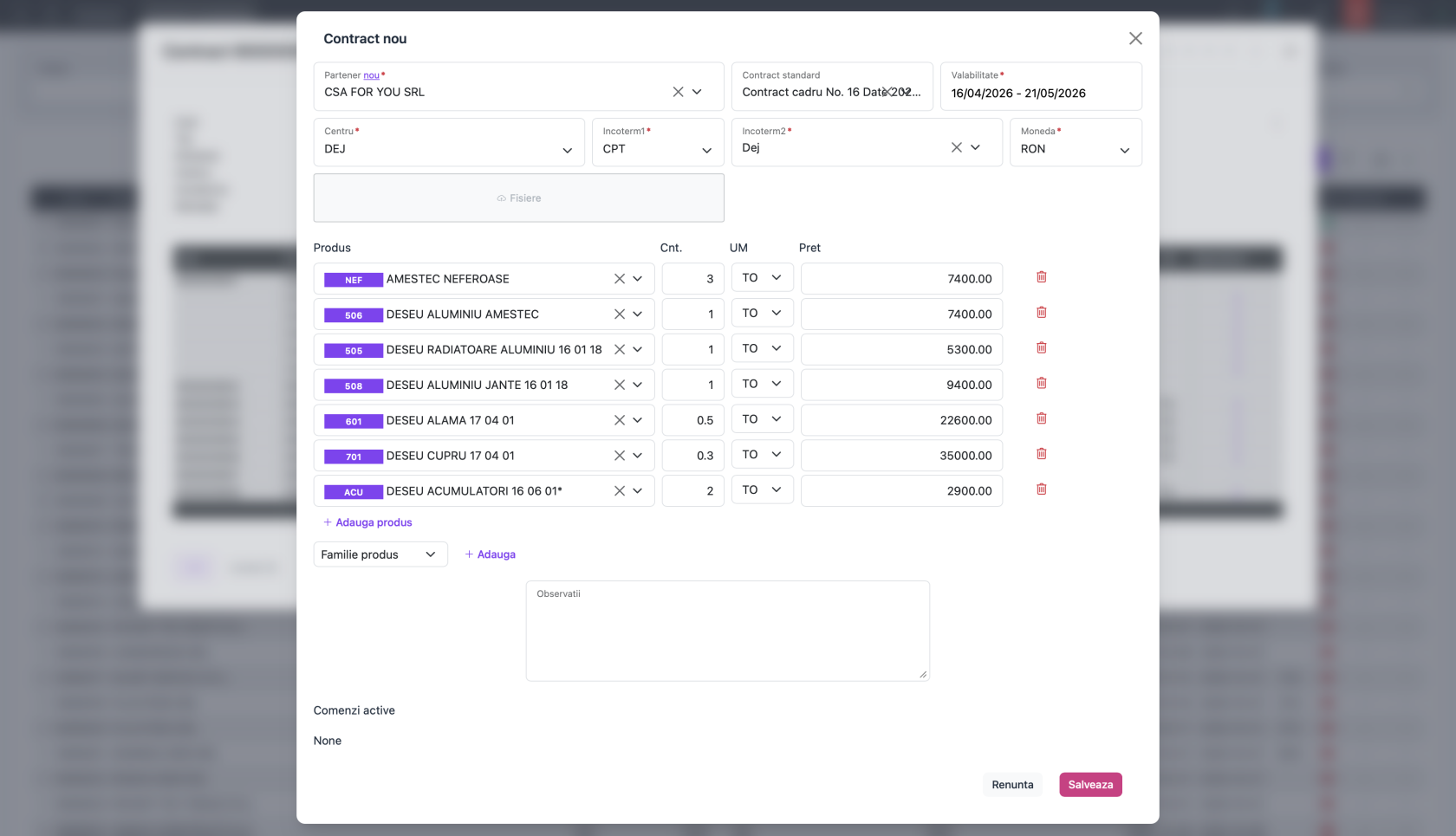This screenshot has width=1456, height=836.
Task: Open the Partener dropdown arrow
Action: pyautogui.click(x=697, y=92)
